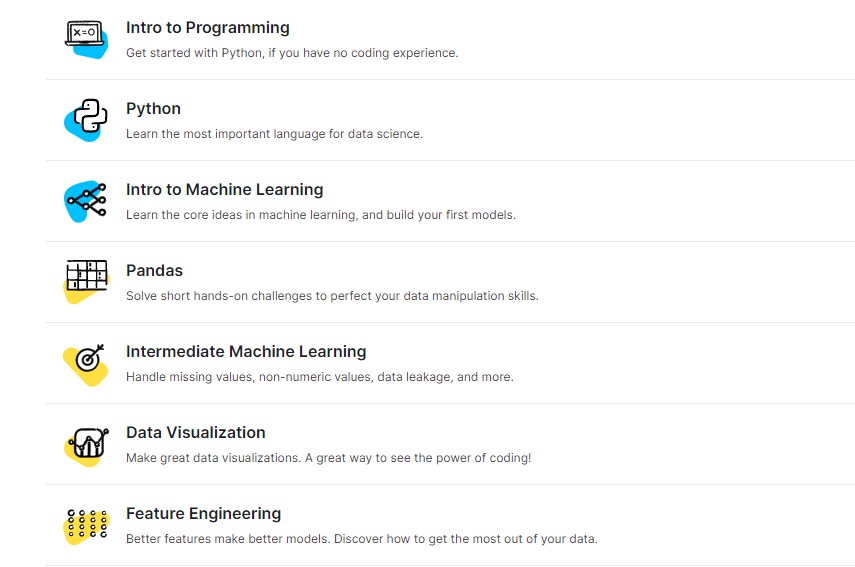The image size is (855, 567).
Task: Select 'Solve short hands-on challenges' description
Action: pos(332,295)
